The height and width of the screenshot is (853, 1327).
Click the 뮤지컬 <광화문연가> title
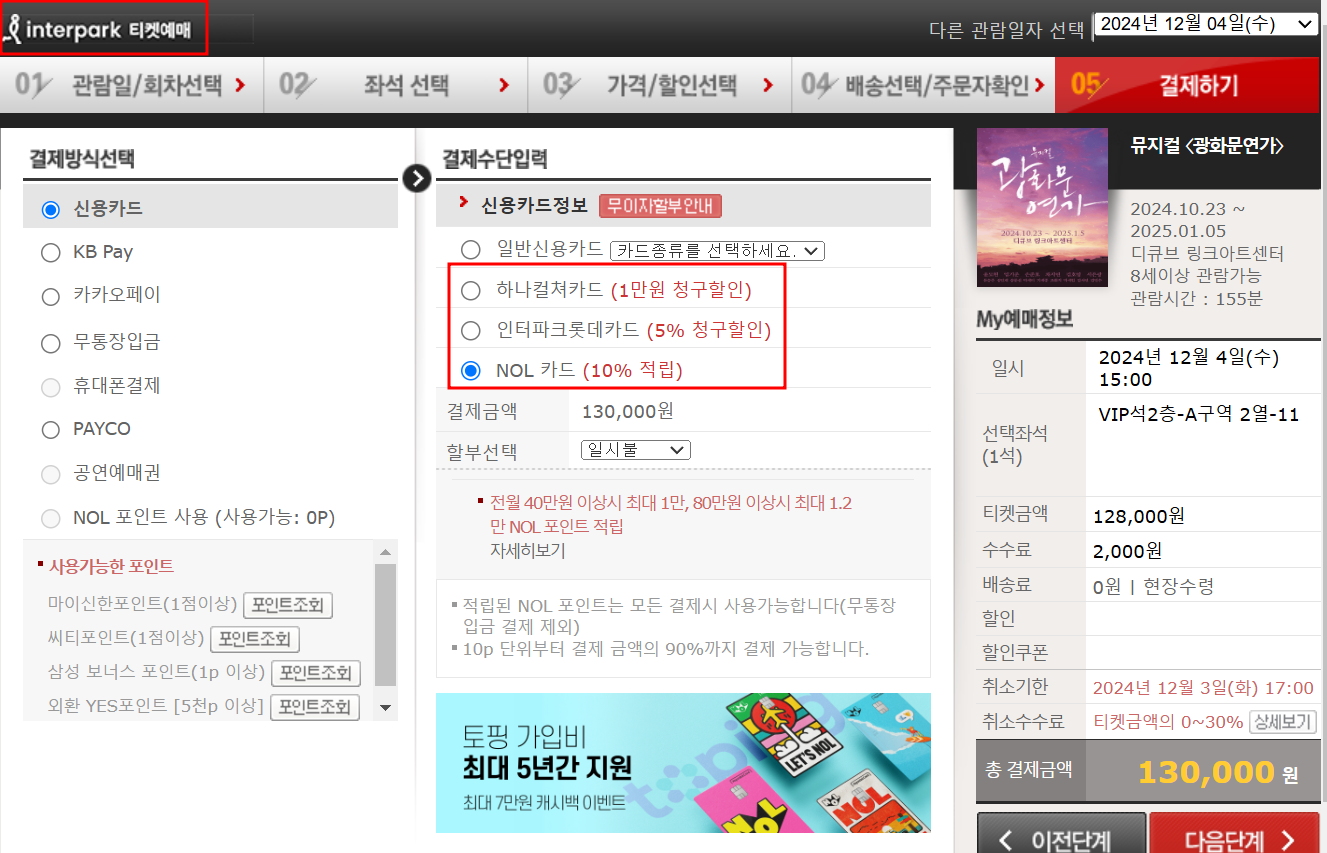[1207, 146]
